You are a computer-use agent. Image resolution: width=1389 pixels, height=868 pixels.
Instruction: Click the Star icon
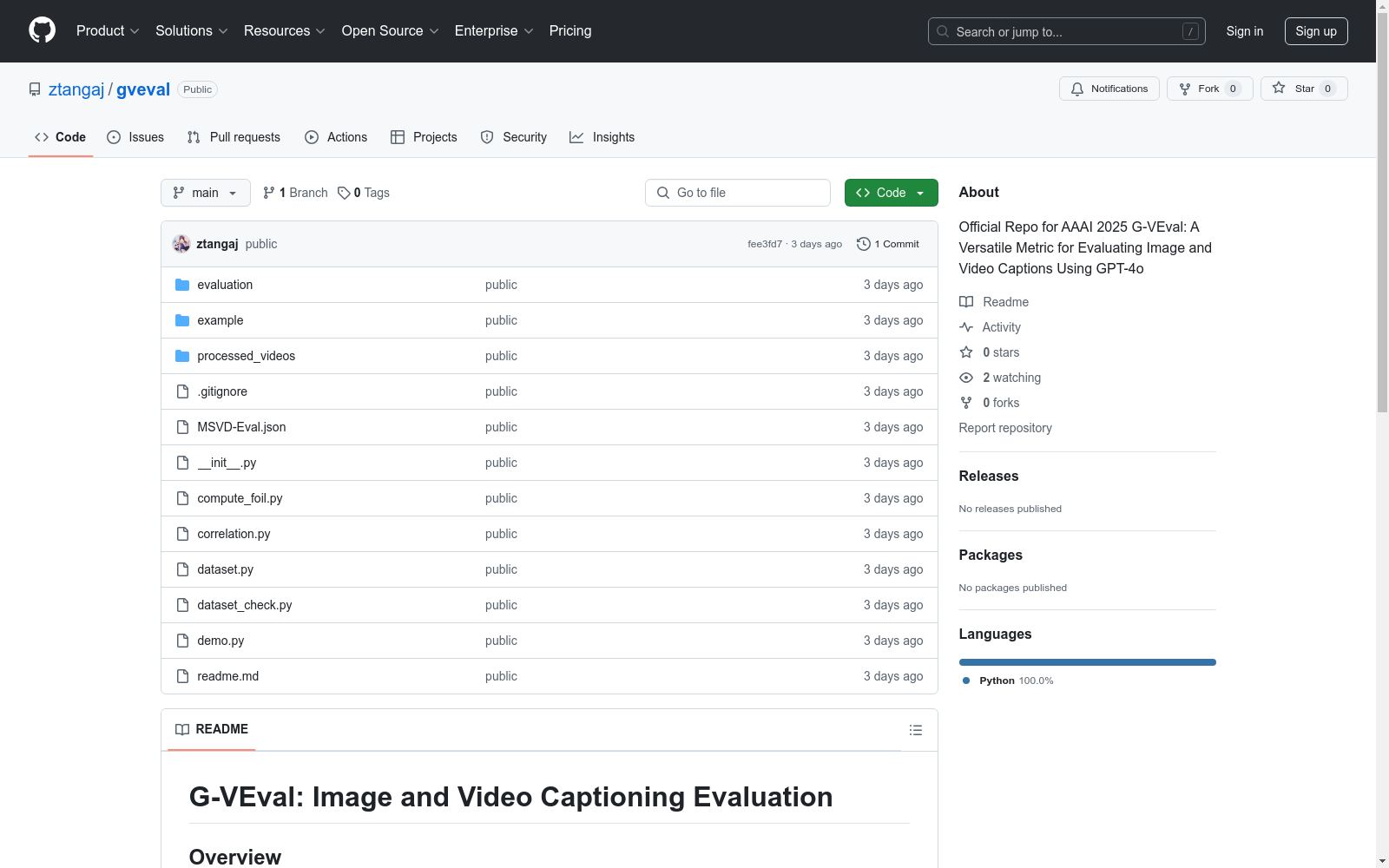(1279, 88)
